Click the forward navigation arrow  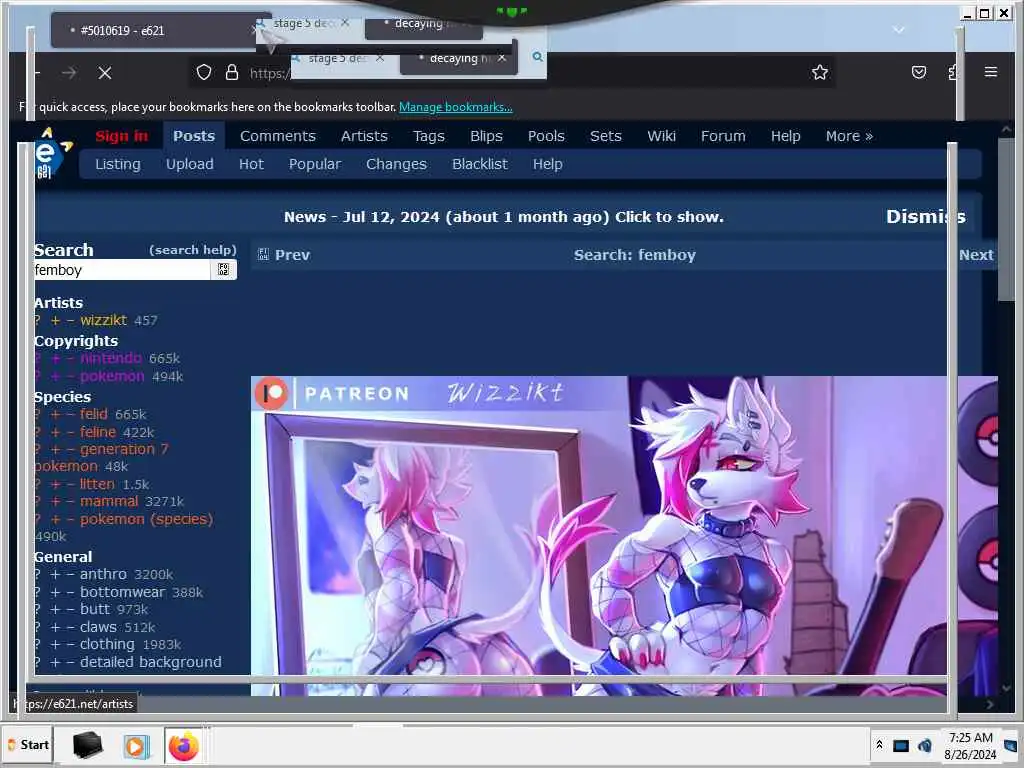69,72
